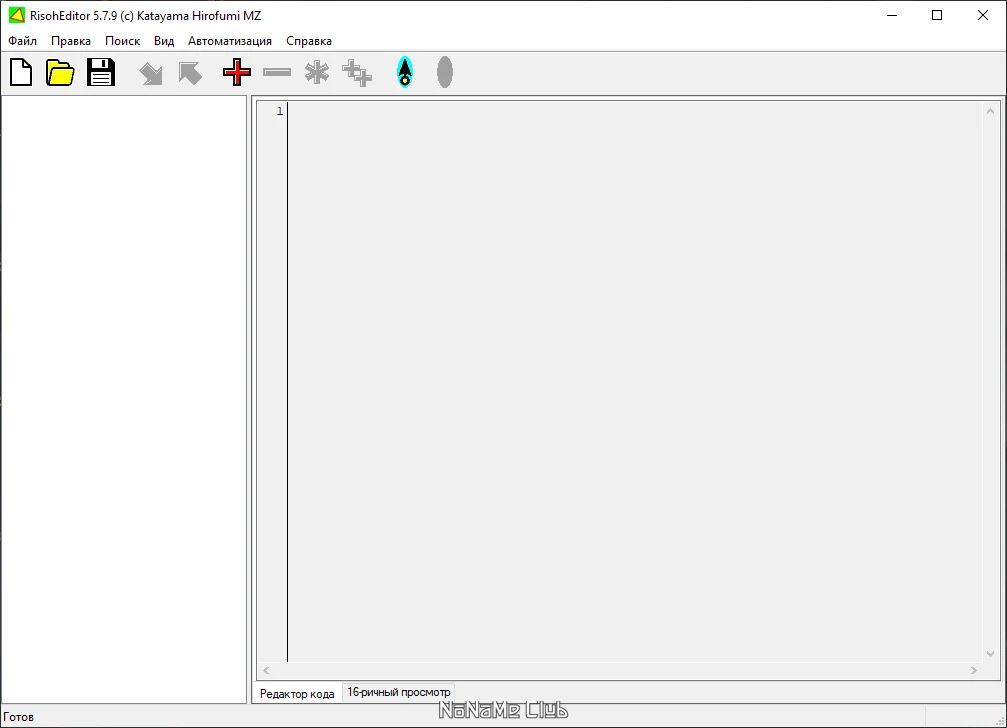Screen dimensions: 1007x728
Task: Switch to the Редактор кода tab
Action: [297, 694]
